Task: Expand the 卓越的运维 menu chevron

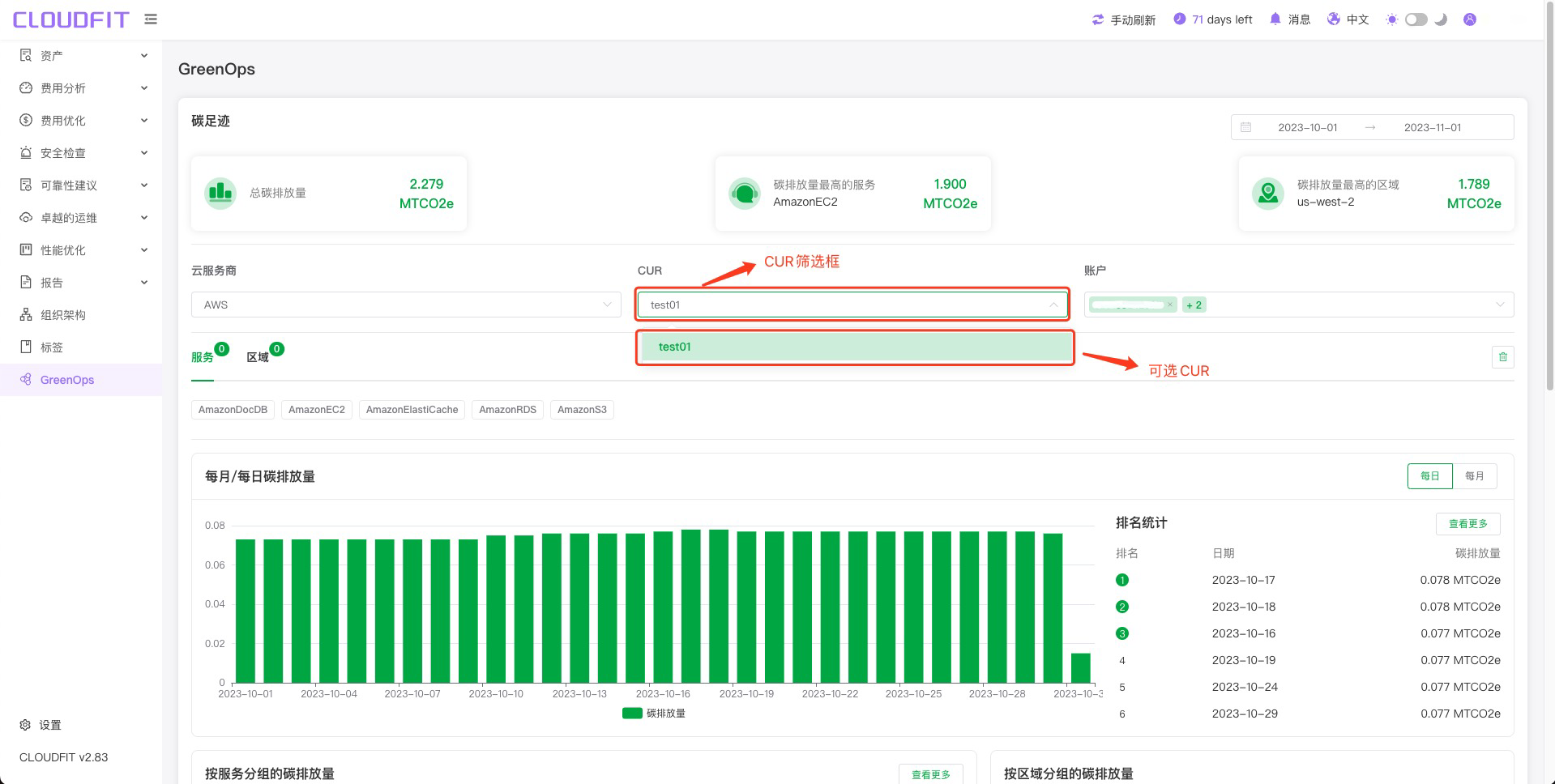Action: coord(144,217)
